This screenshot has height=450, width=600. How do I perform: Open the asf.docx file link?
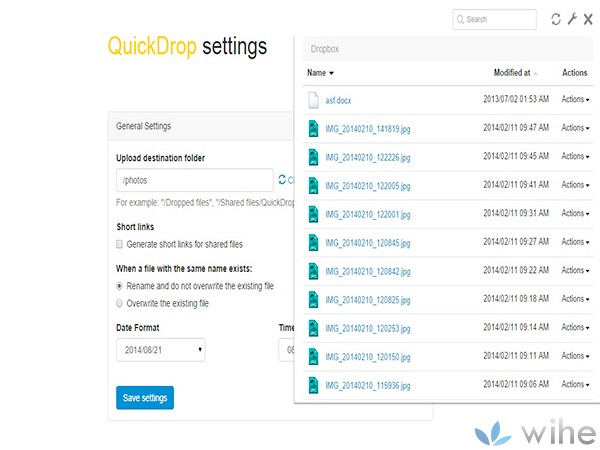click(338, 101)
